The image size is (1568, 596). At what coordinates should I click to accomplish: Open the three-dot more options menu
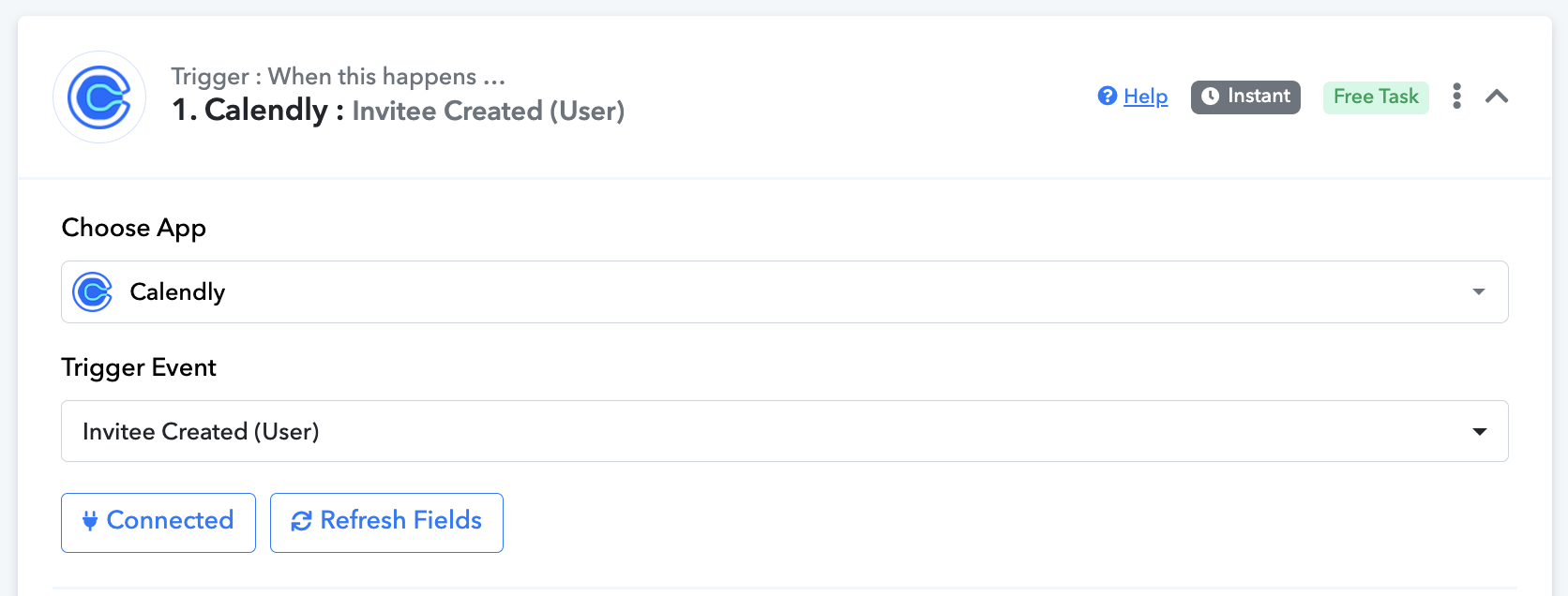[x=1456, y=96]
